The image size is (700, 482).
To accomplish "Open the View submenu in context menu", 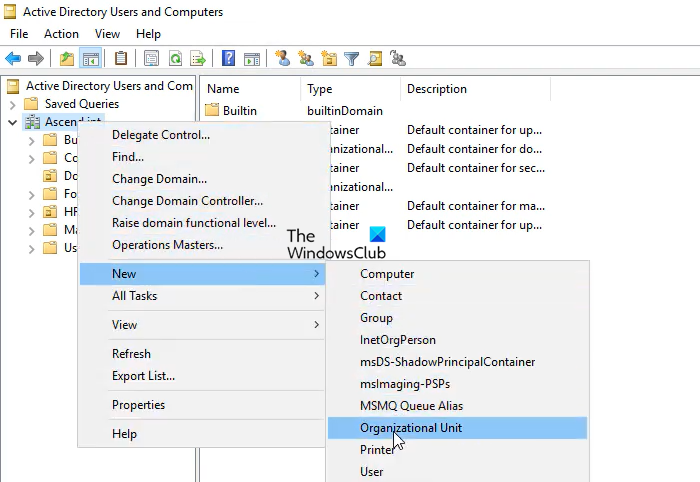I will tap(202, 324).
